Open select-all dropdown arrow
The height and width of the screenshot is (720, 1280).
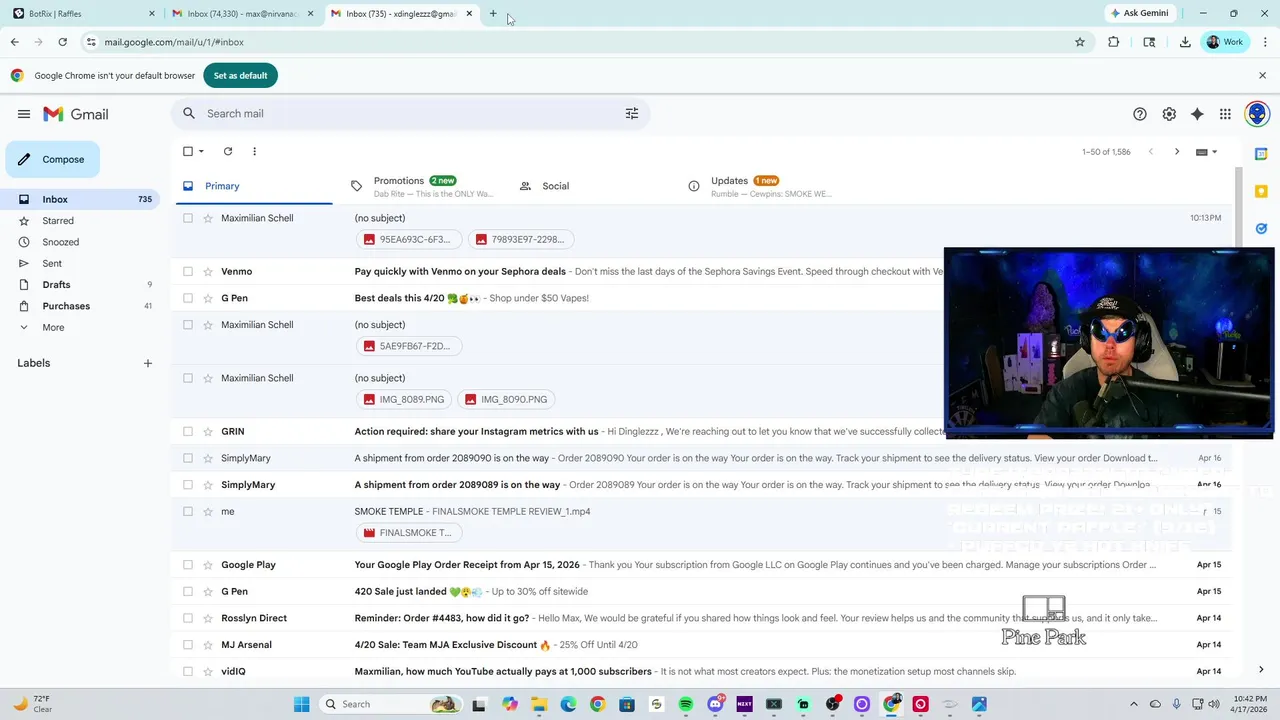(201, 152)
